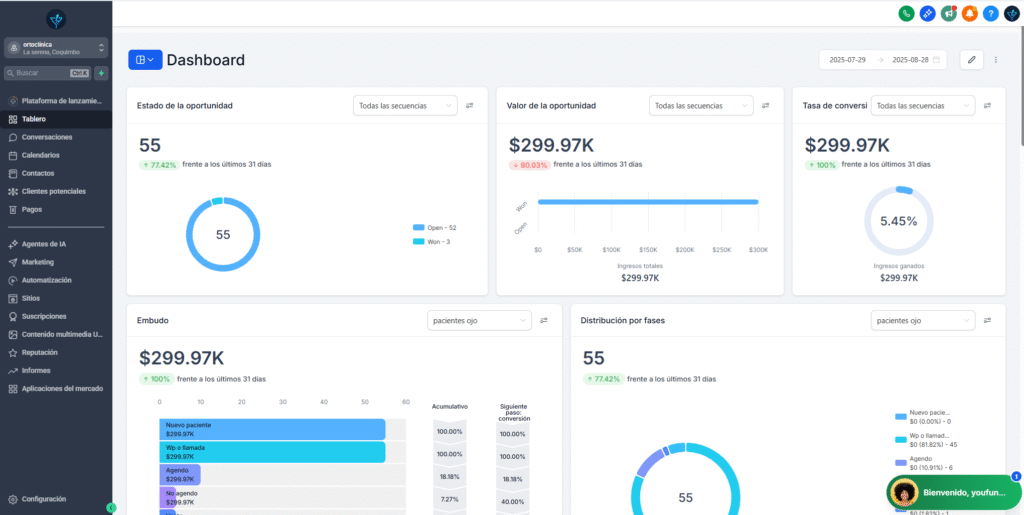Open the green phone dialer icon

(x=906, y=14)
